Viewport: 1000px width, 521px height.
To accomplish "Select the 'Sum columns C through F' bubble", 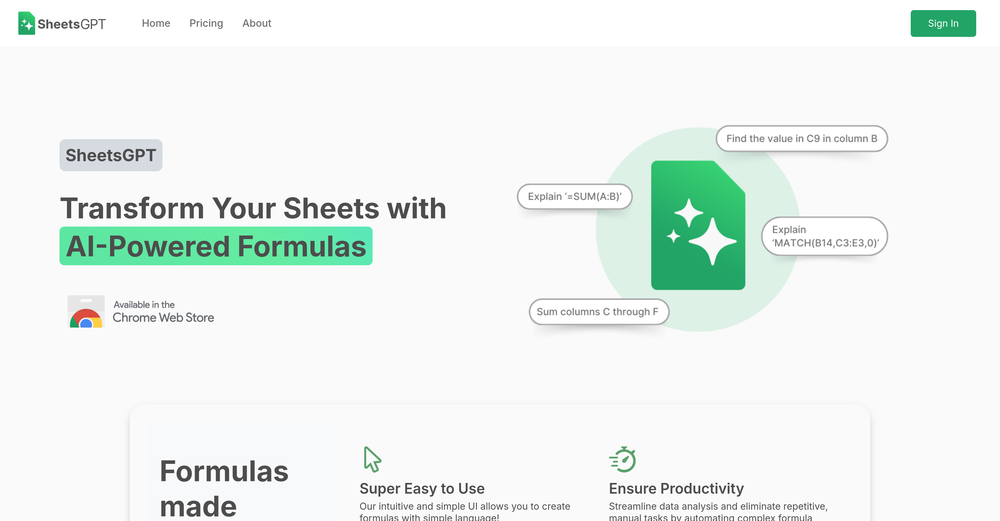I will [x=598, y=312].
